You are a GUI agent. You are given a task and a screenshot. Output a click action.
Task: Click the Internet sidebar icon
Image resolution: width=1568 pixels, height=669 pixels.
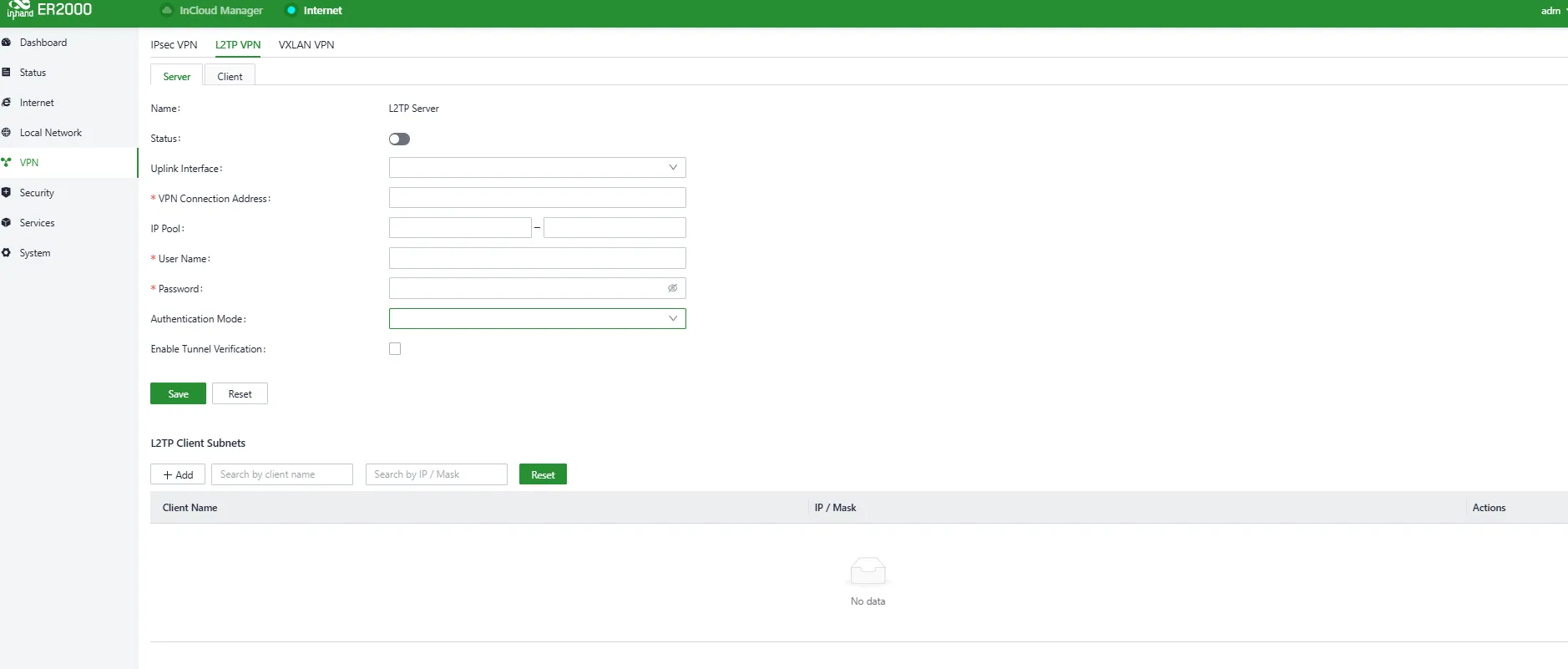click(6, 103)
